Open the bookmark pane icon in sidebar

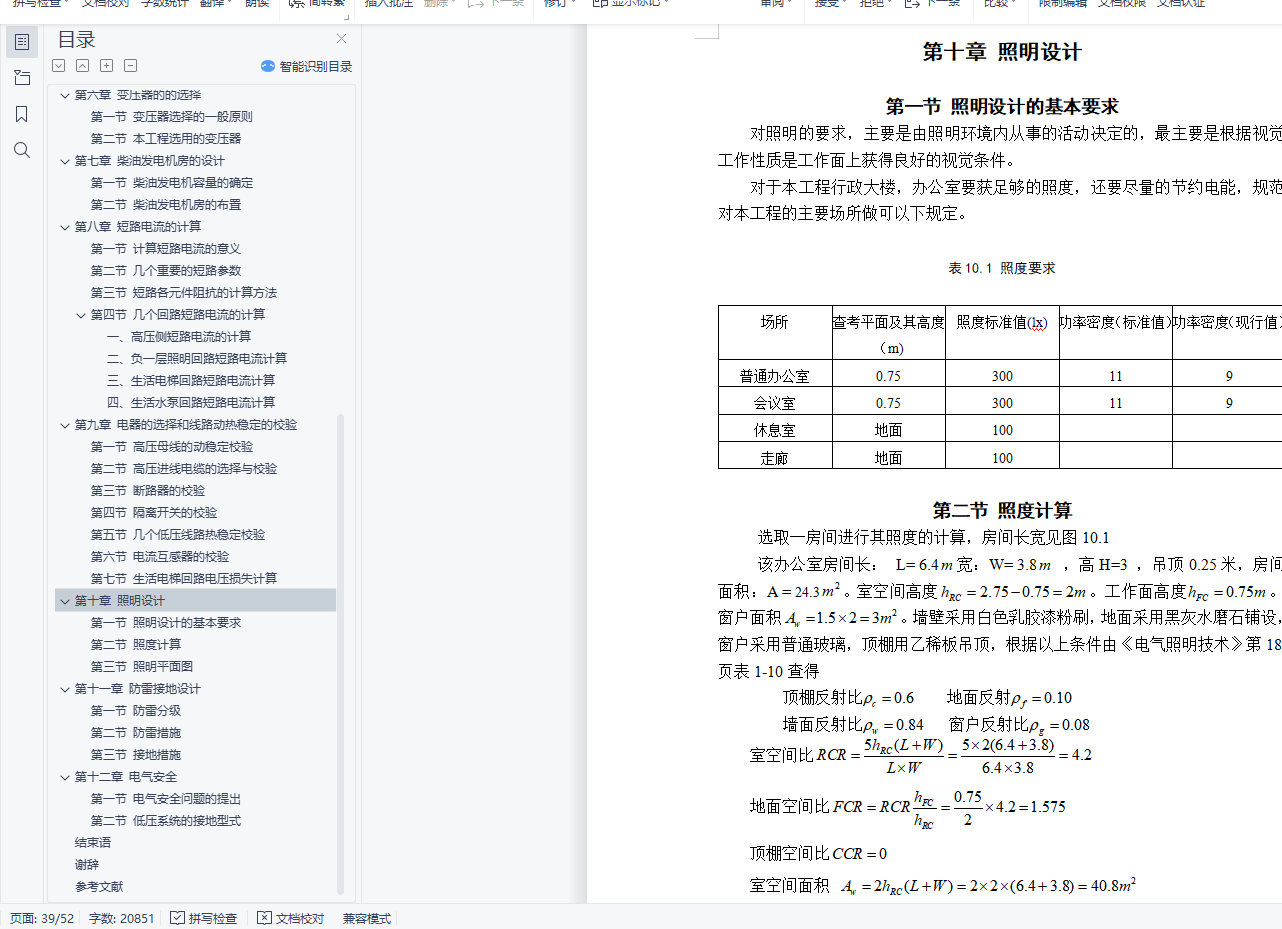click(x=22, y=114)
